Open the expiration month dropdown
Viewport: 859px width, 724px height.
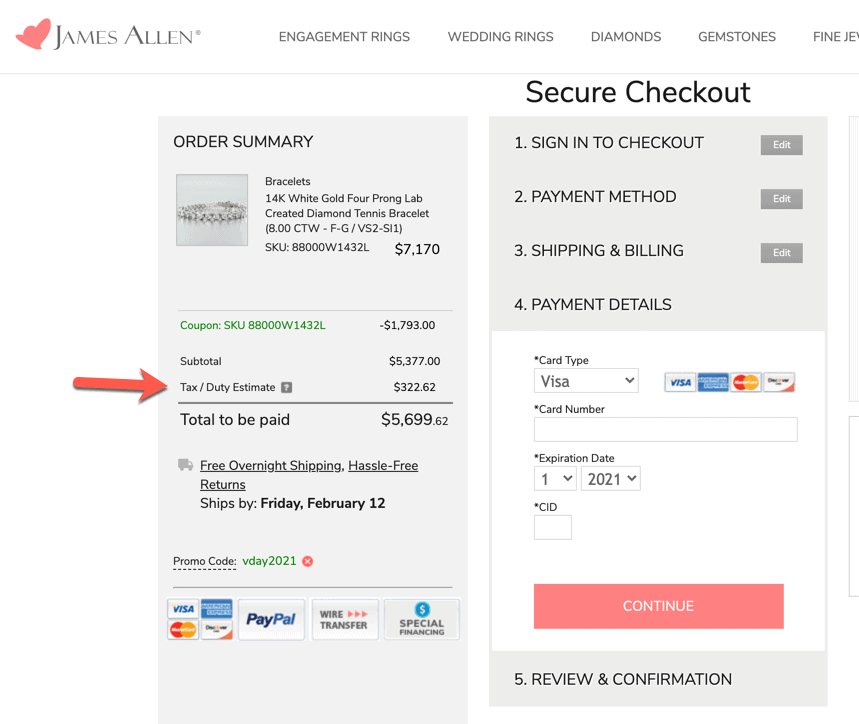point(554,479)
